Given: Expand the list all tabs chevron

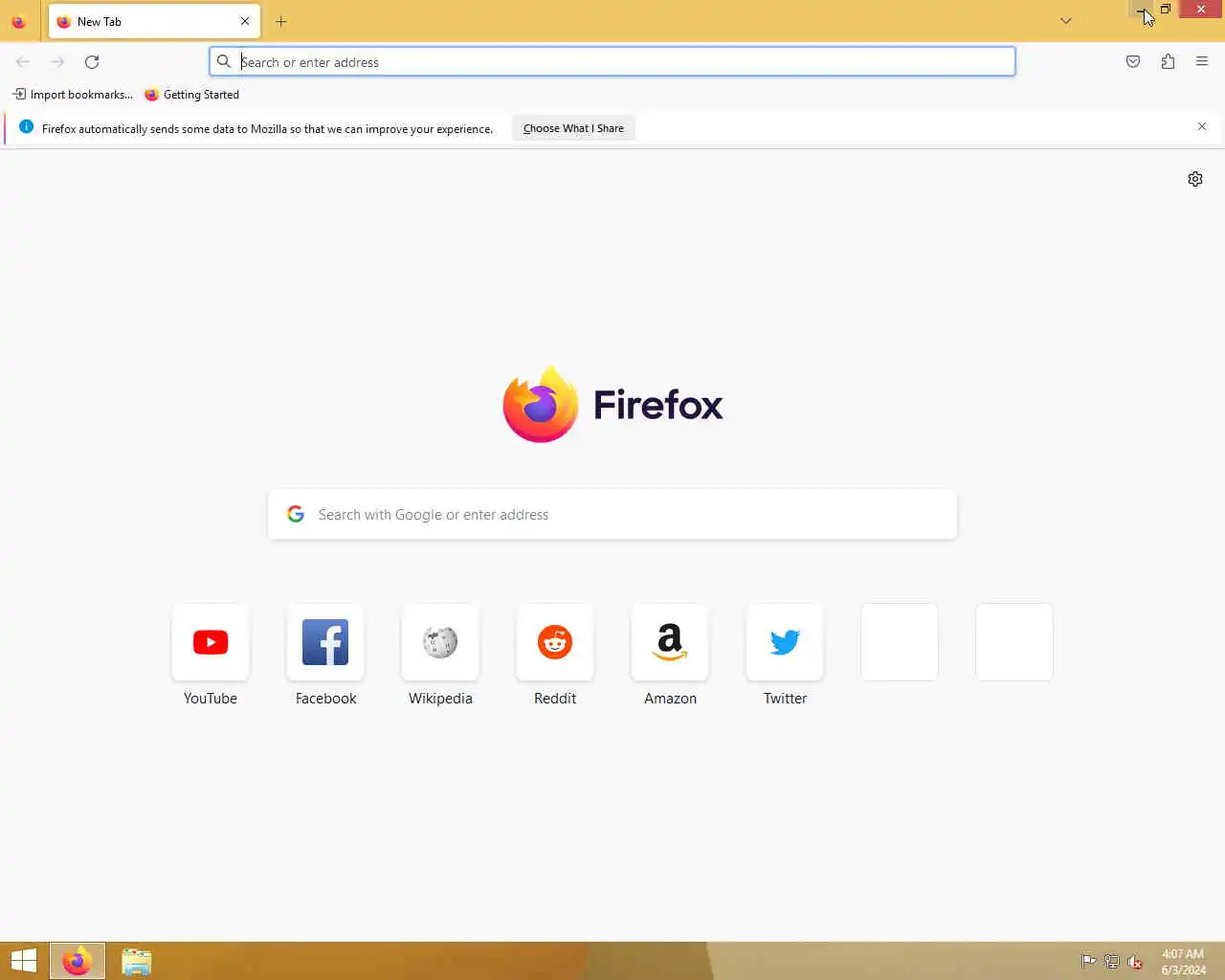Looking at the screenshot, I should pos(1066,21).
